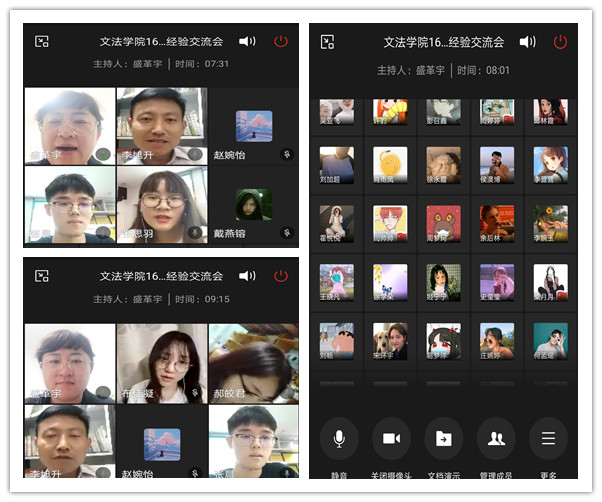Toggle the speaker icon in the 07:31 meeting
The height and width of the screenshot is (502, 602).
pyautogui.click(x=247, y=41)
